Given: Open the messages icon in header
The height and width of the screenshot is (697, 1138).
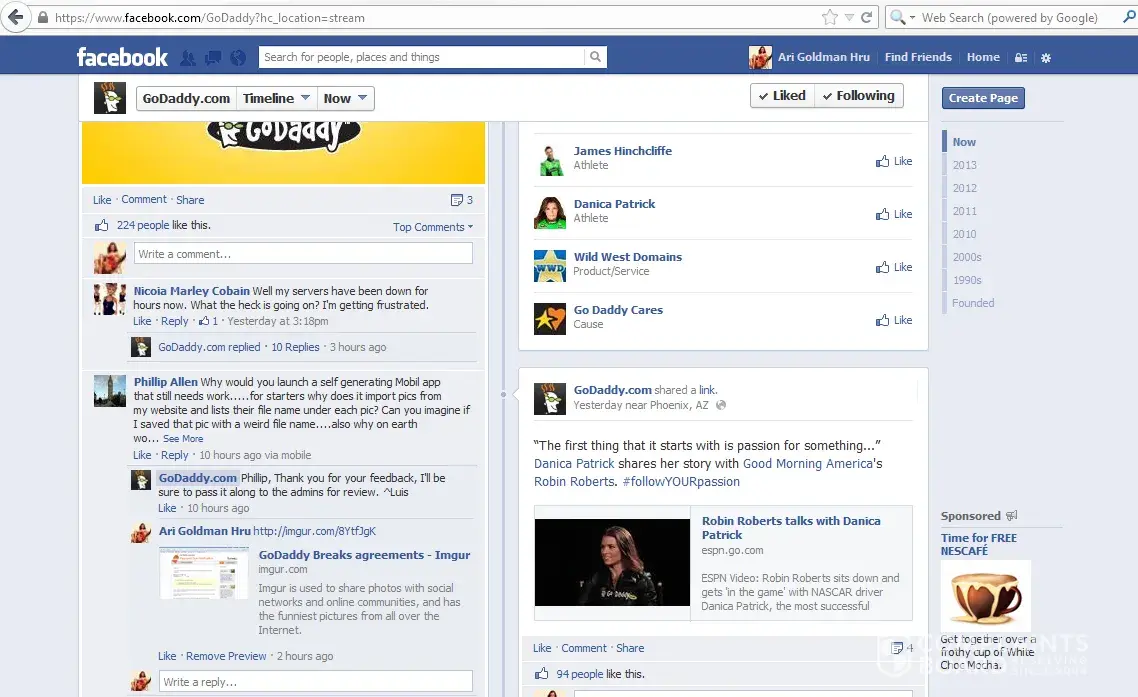Looking at the screenshot, I should click(212, 58).
